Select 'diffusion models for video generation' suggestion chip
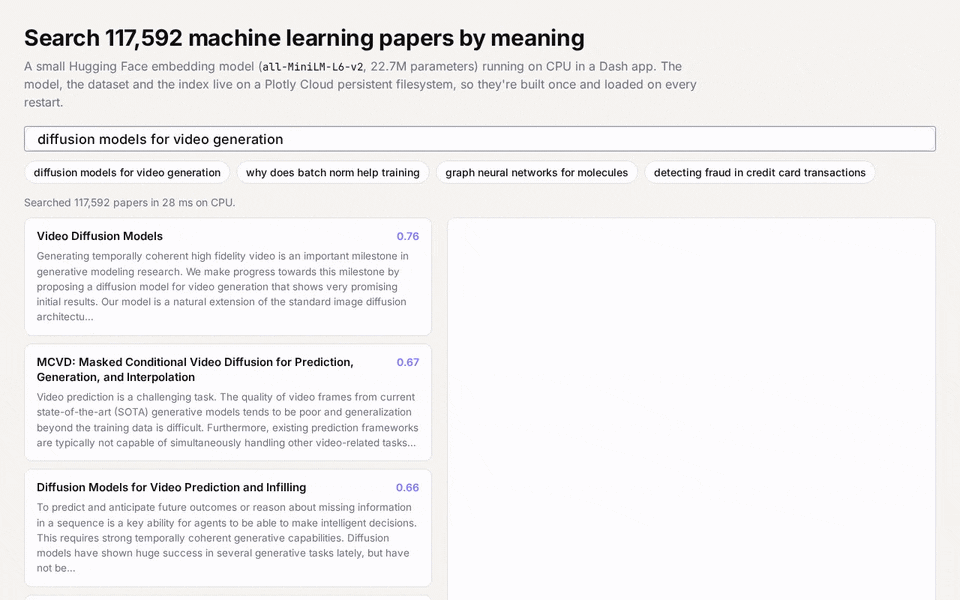 127,173
